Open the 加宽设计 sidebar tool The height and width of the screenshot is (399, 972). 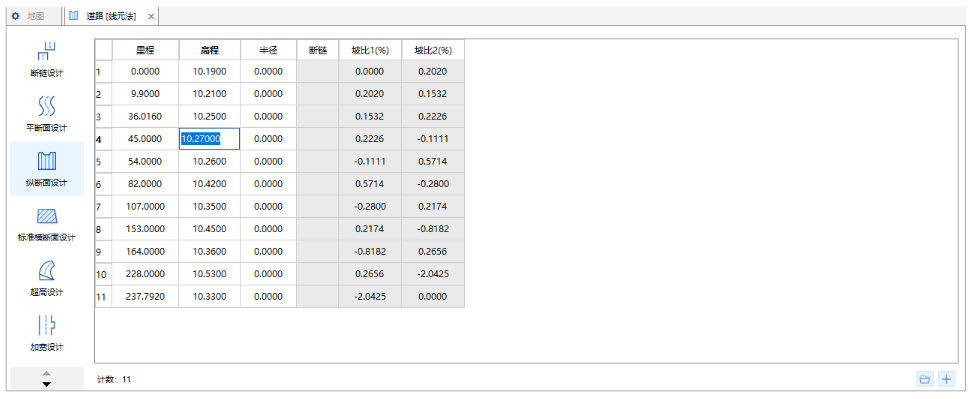click(x=46, y=333)
